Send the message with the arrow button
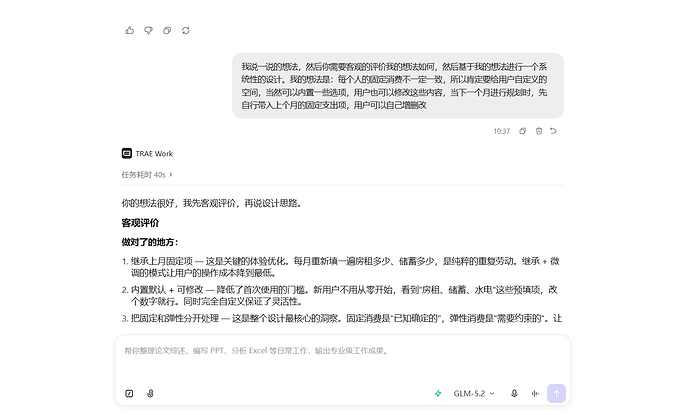The height and width of the screenshot is (415, 690). [x=556, y=393]
